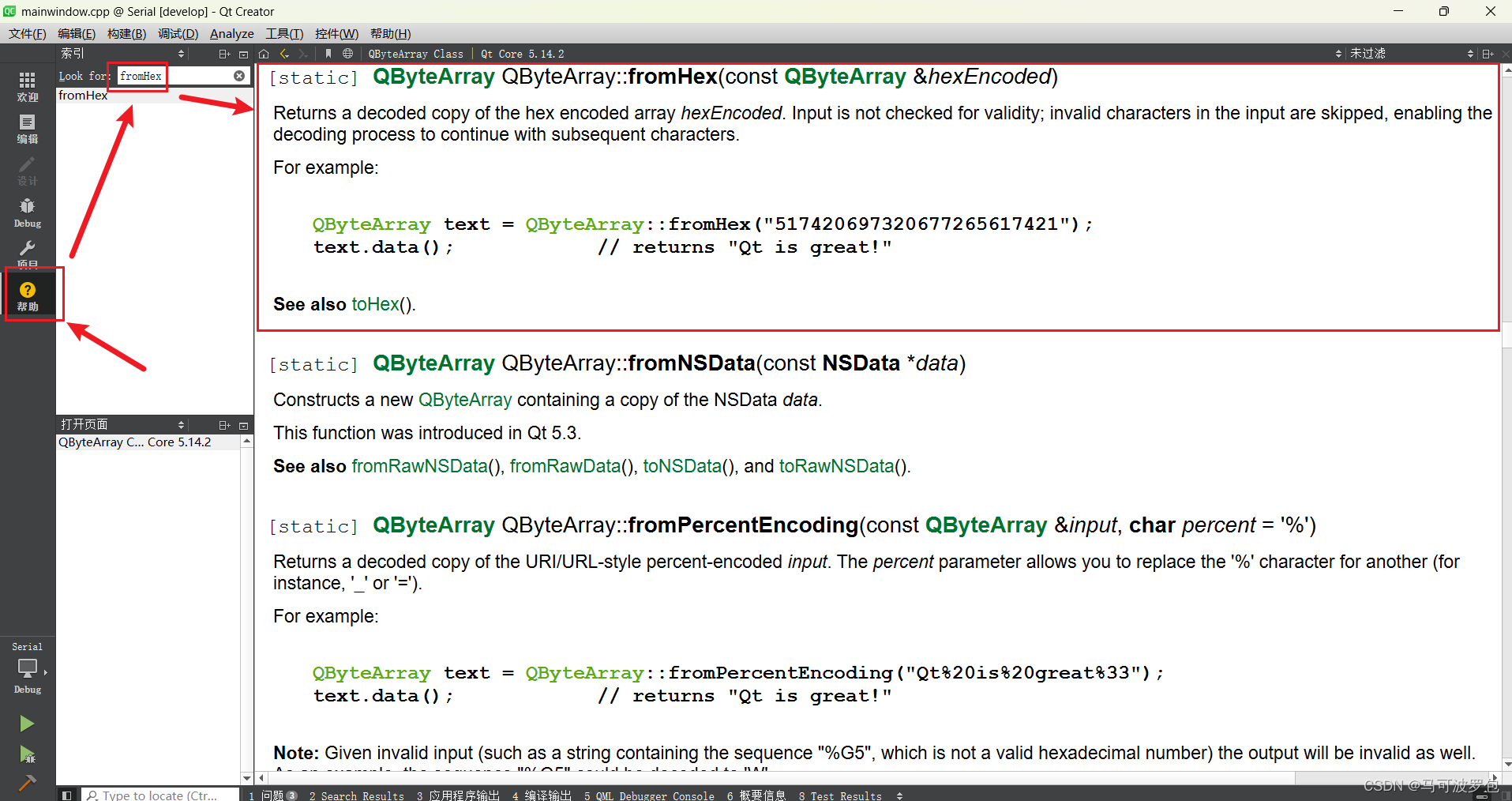1512x801 pixels.
Task: Expand the output panes list arrows
Action: pyautogui.click(x=899, y=795)
